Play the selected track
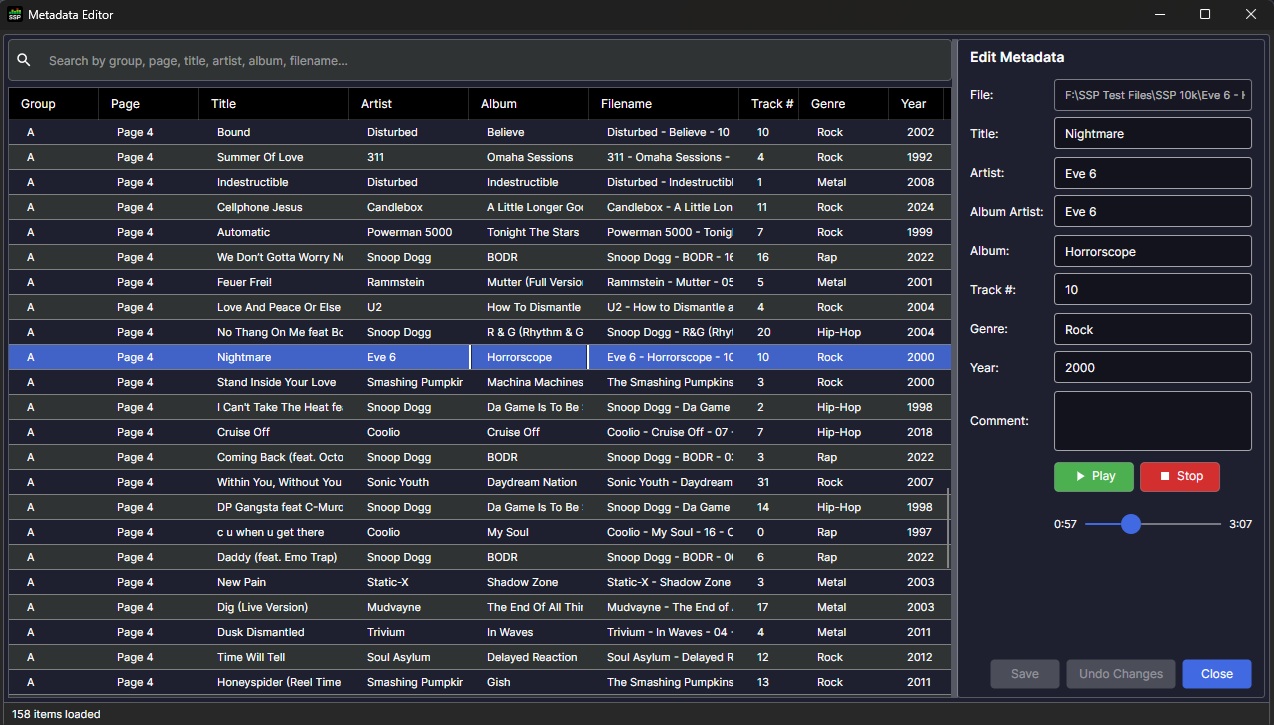This screenshot has width=1274, height=725. click(x=1094, y=476)
